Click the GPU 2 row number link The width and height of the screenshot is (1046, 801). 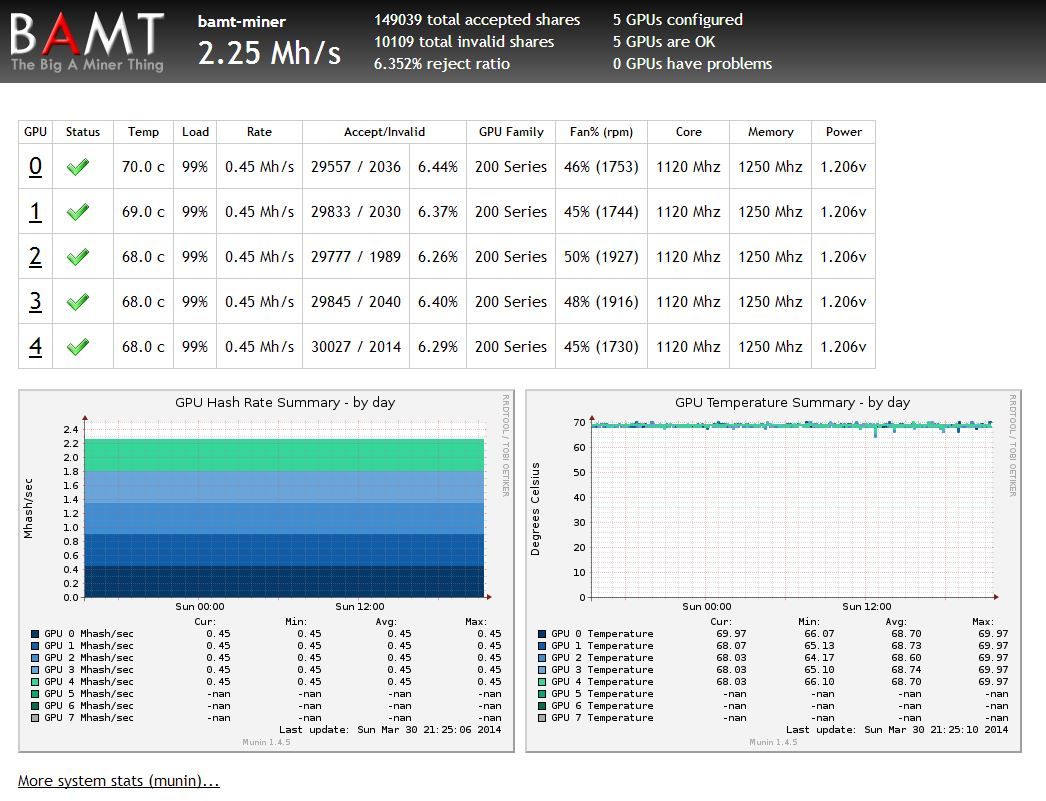[34, 256]
